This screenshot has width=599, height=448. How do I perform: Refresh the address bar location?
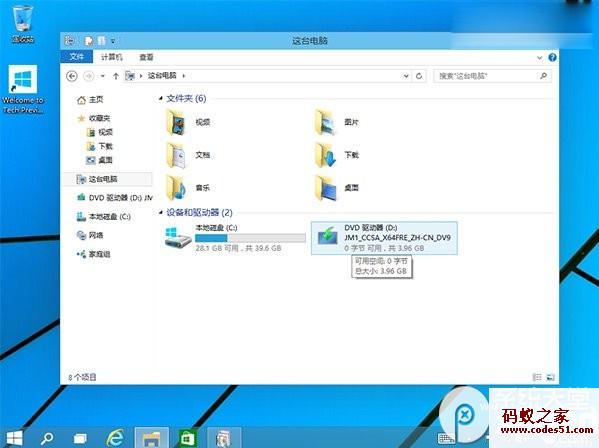pyautogui.click(x=419, y=76)
